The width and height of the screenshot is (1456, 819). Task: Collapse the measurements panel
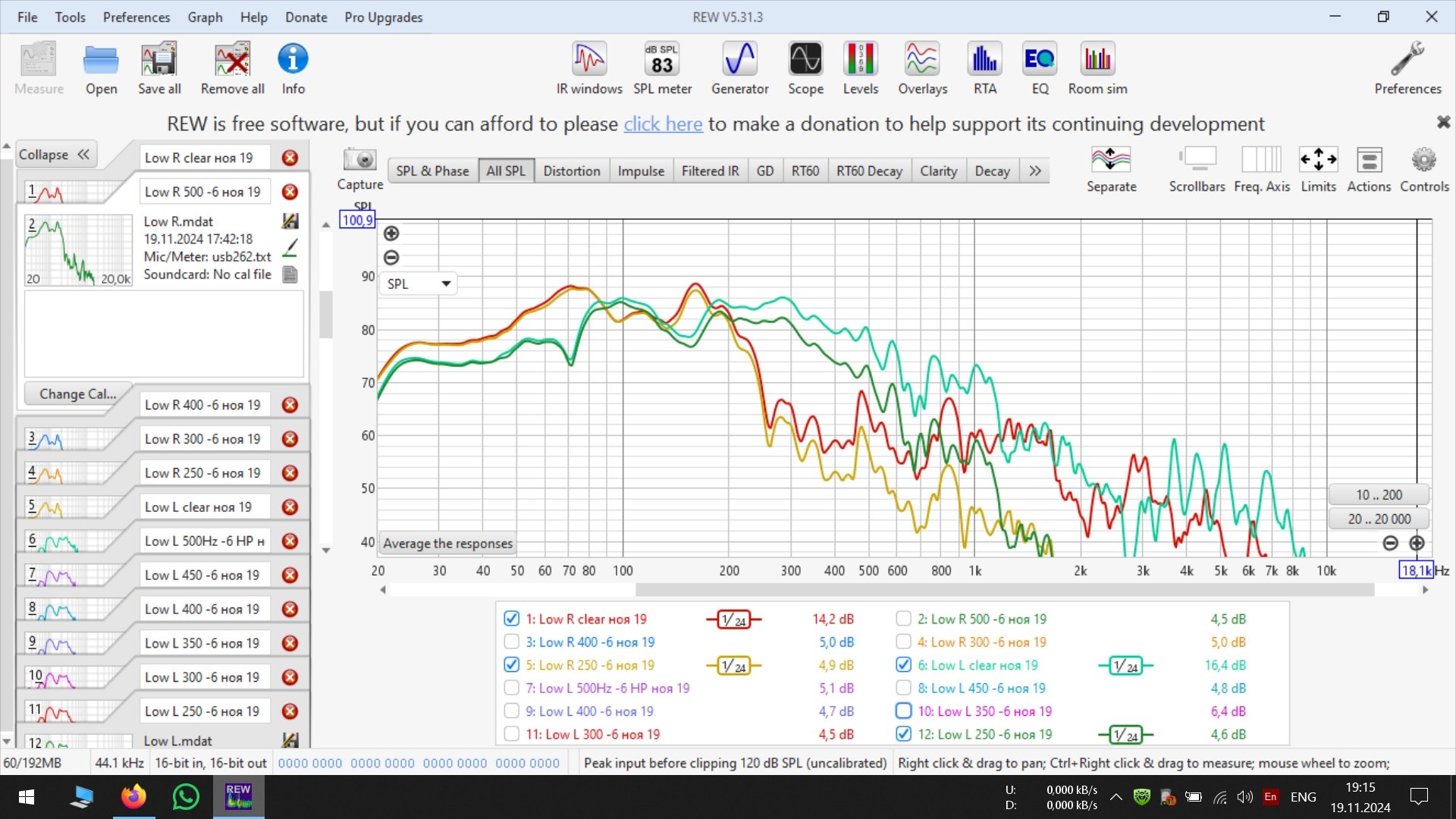[x=55, y=155]
